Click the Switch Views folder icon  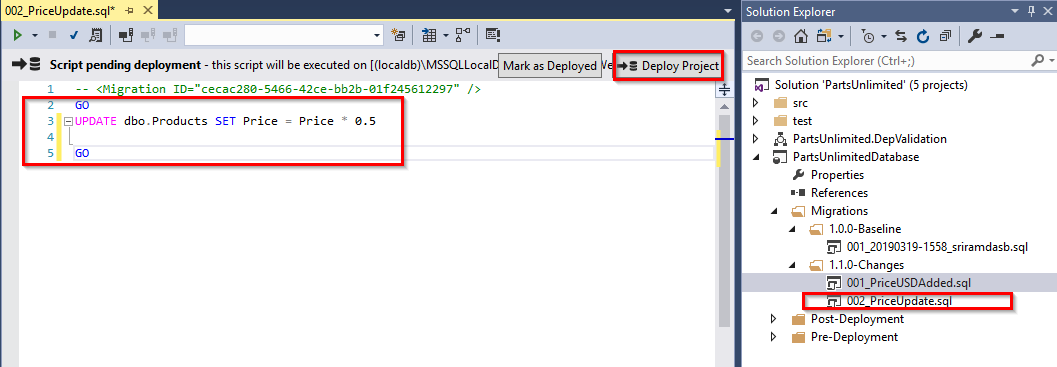[823, 36]
